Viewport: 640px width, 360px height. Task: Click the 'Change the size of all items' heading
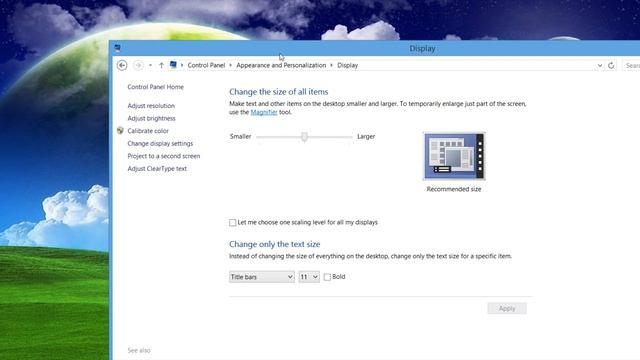278,92
